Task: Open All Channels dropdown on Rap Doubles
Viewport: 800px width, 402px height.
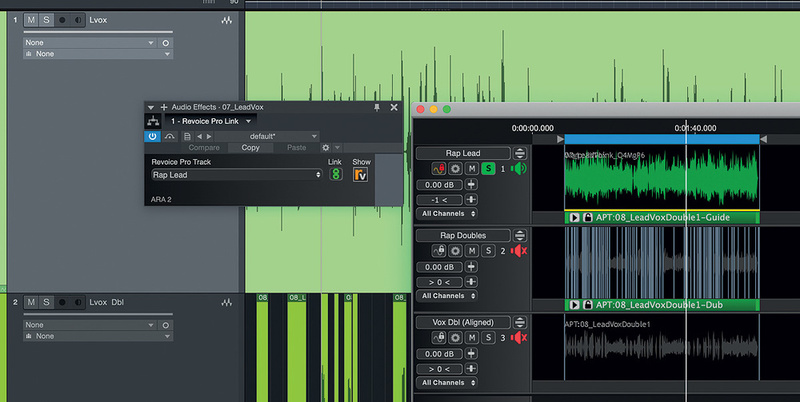Action: [447, 297]
